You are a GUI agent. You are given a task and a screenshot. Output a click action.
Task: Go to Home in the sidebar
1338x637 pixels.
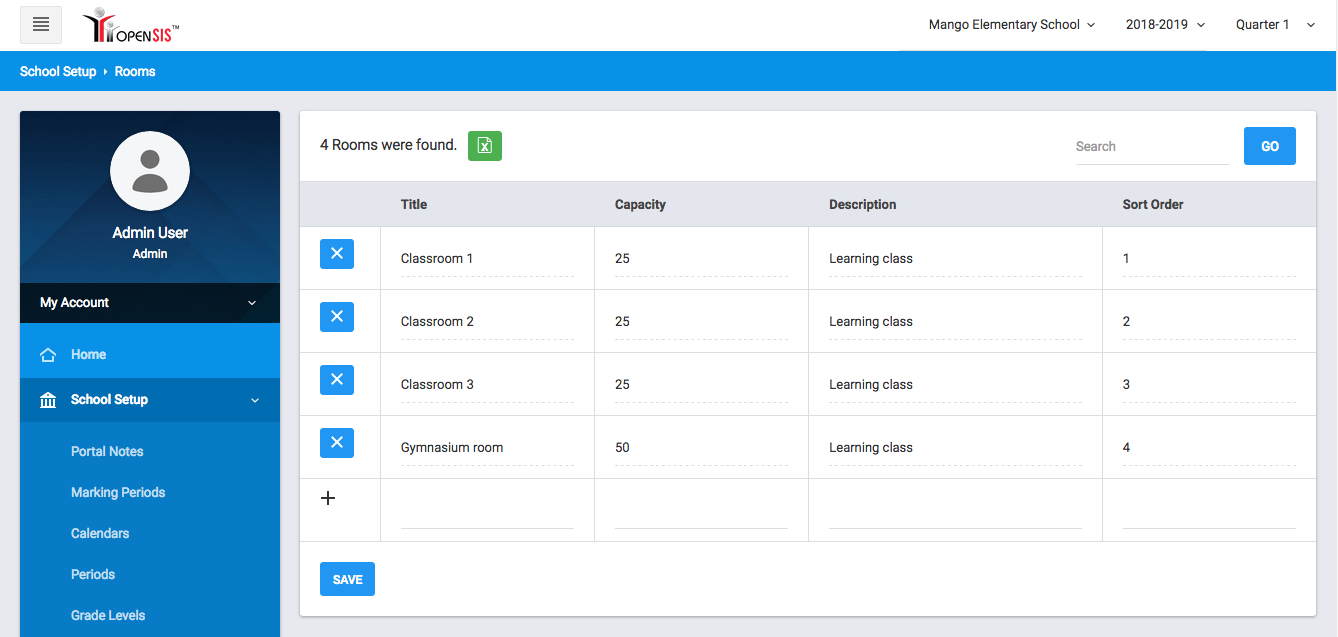[x=88, y=355]
